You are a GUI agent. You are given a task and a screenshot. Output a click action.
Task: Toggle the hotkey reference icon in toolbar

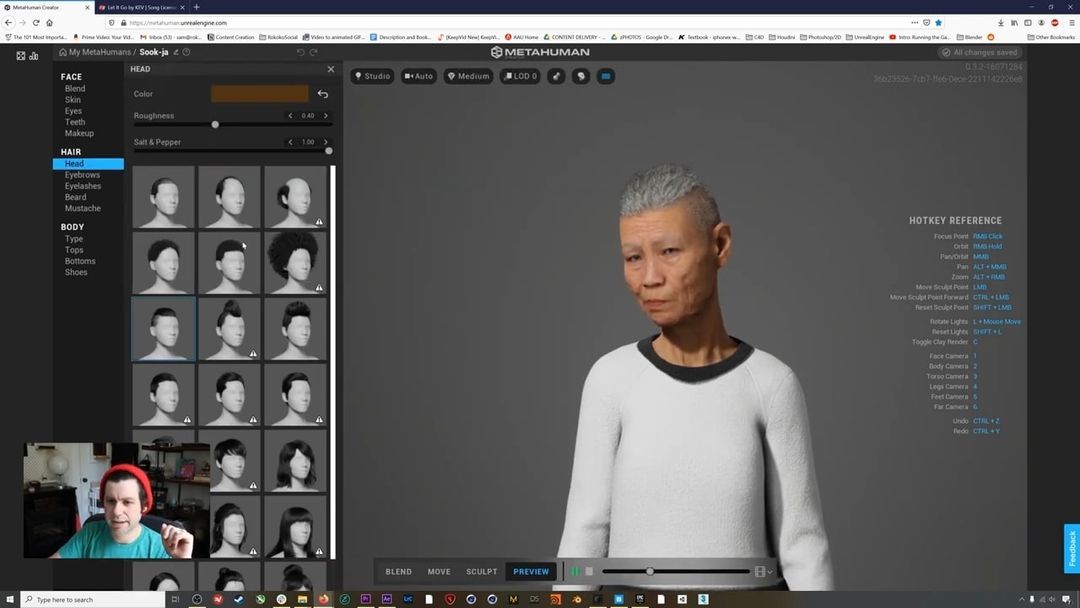tap(605, 76)
